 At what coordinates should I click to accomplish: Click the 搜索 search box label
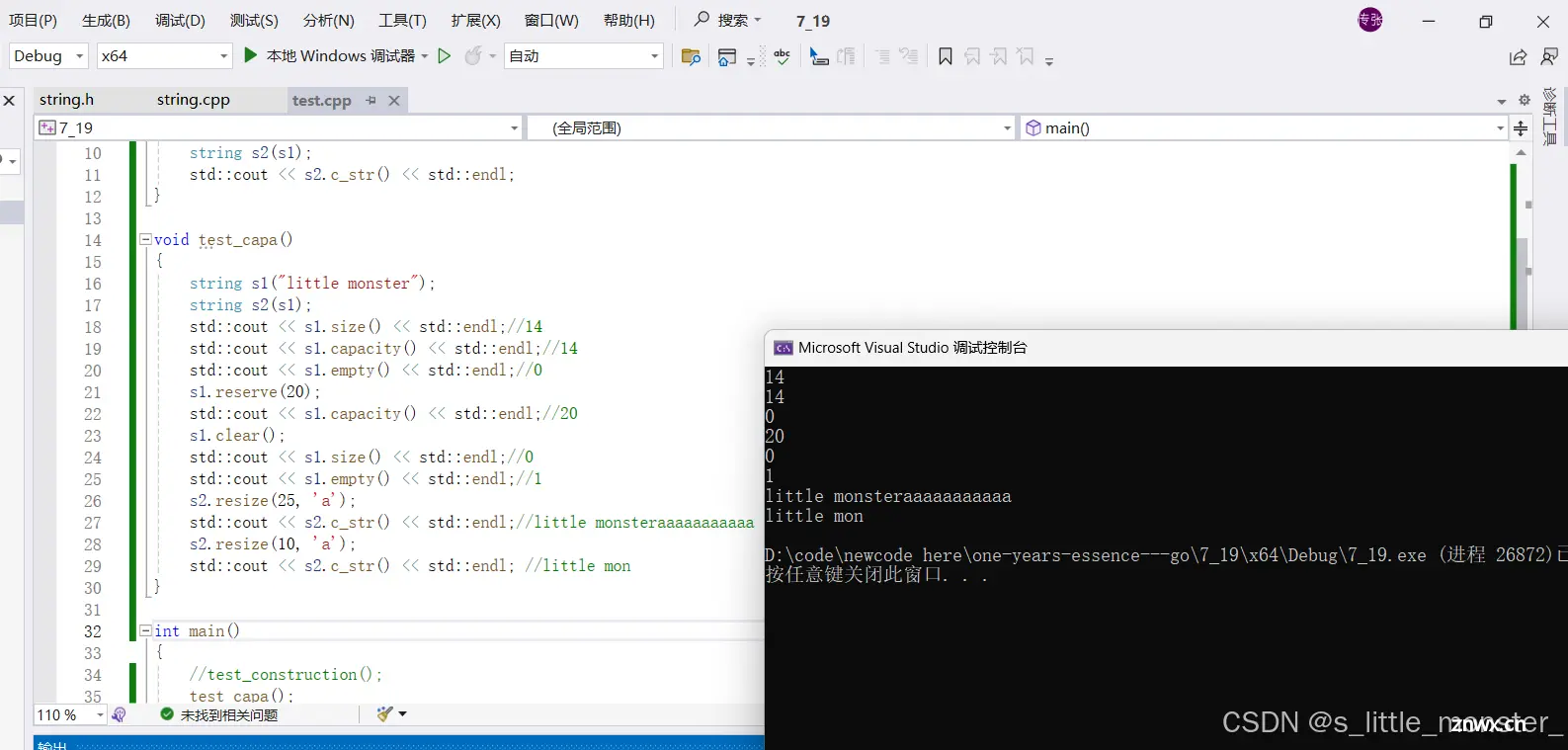pyautogui.click(x=732, y=20)
